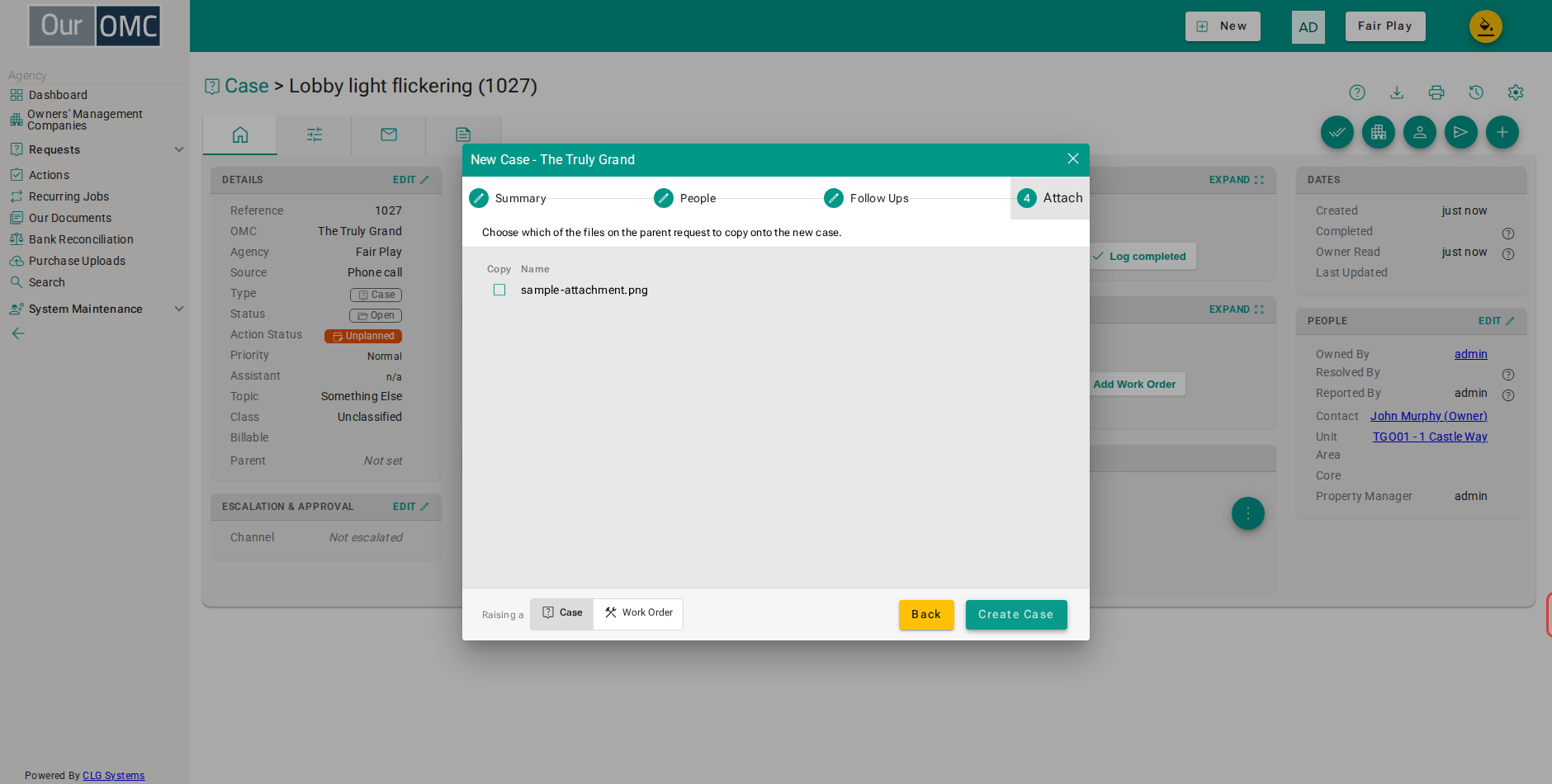Jump to the People step
This screenshot has height=784, width=1552.
(x=685, y=198)
